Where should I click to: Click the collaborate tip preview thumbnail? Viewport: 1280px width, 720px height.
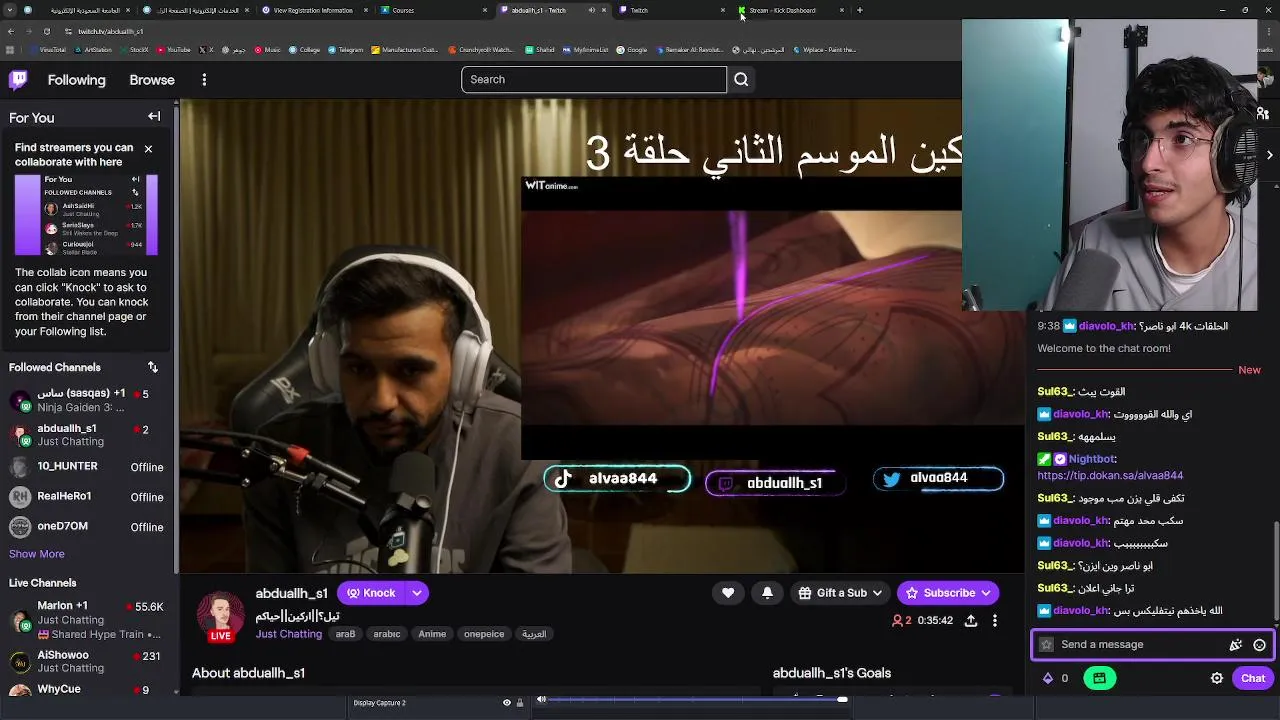(x=86, y=217)
